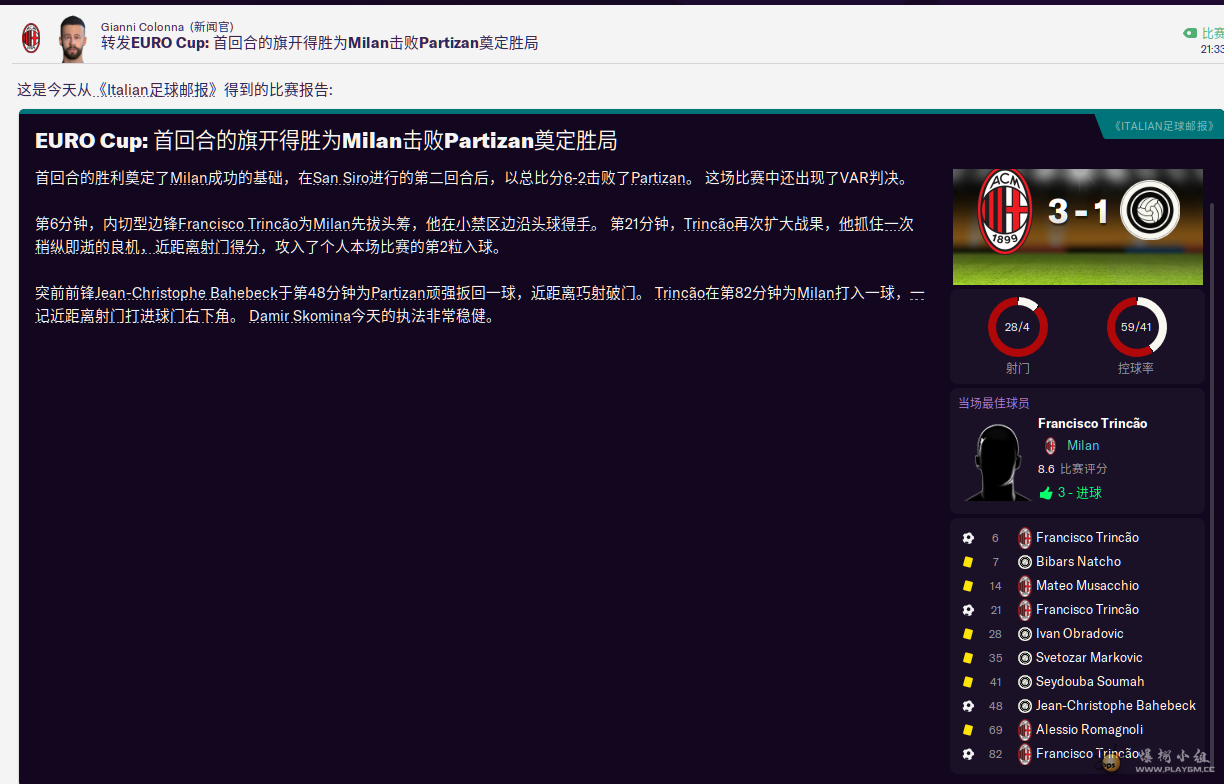1224x784 pixels.
Task: Click the possession 59/41 ring chart
Action: (x=1136, y=327)
